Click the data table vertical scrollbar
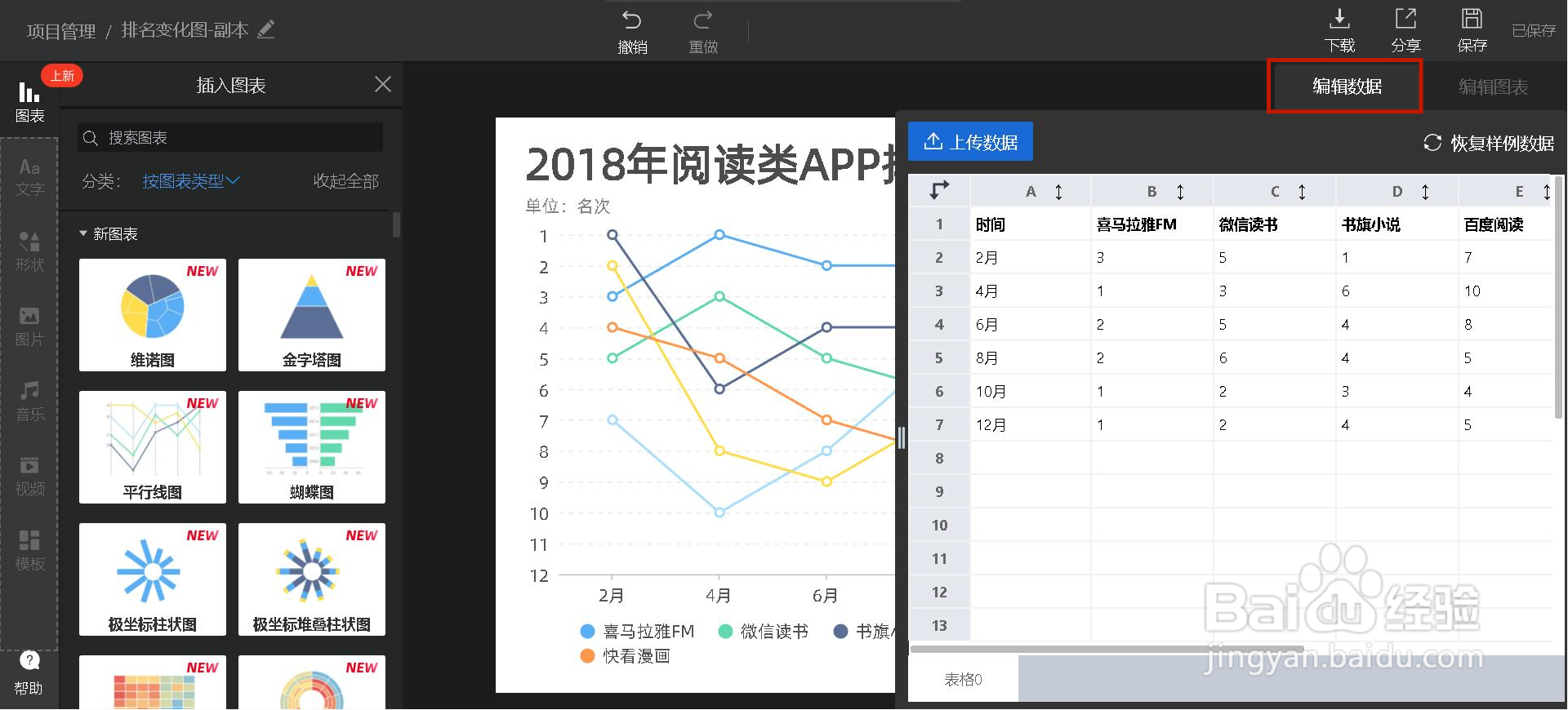The width and height of the screenshot is (1568, 710). [x=1559, y=297]
